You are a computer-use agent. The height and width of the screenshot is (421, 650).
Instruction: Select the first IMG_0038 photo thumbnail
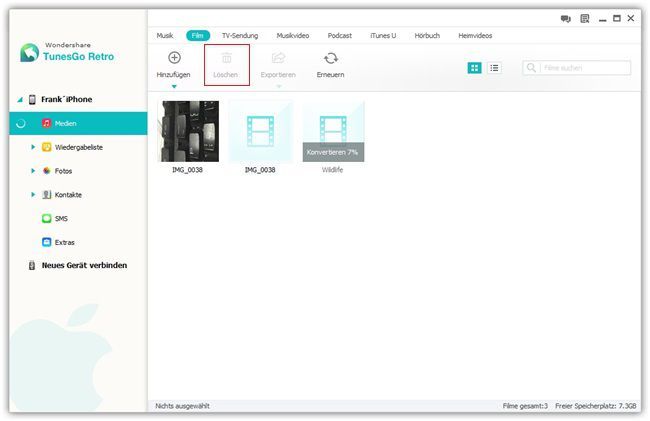click(x=190, y=131)
